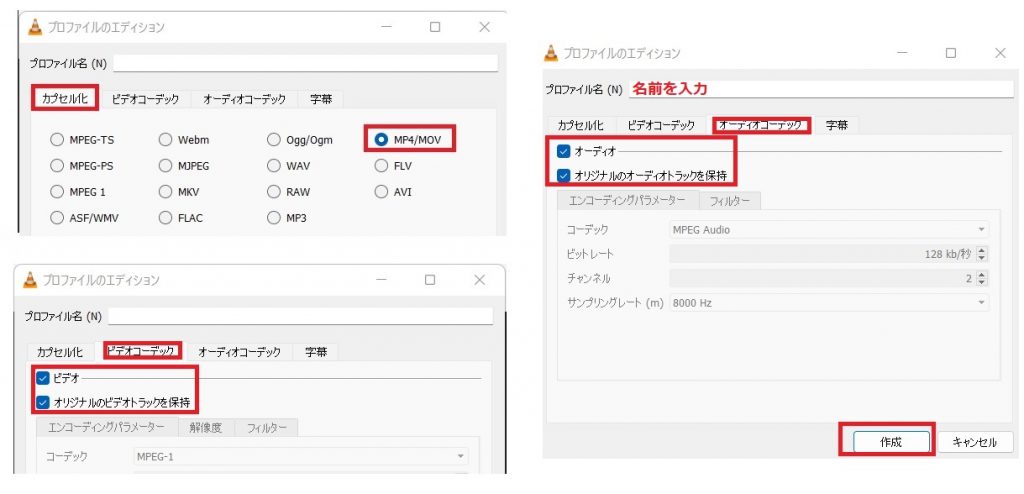
Task: Choose the ASF/WMV radio button
Action: pos(57,218)
